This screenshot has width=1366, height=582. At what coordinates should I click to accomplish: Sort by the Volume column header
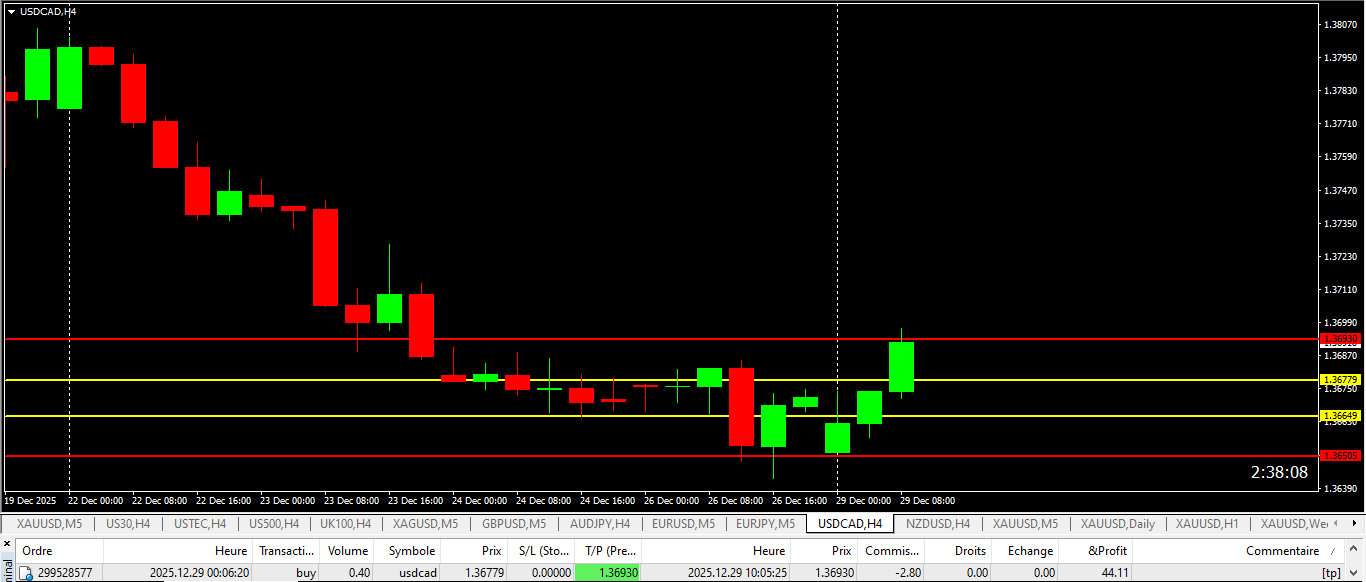pyautogui.click(x=348, y=551)
